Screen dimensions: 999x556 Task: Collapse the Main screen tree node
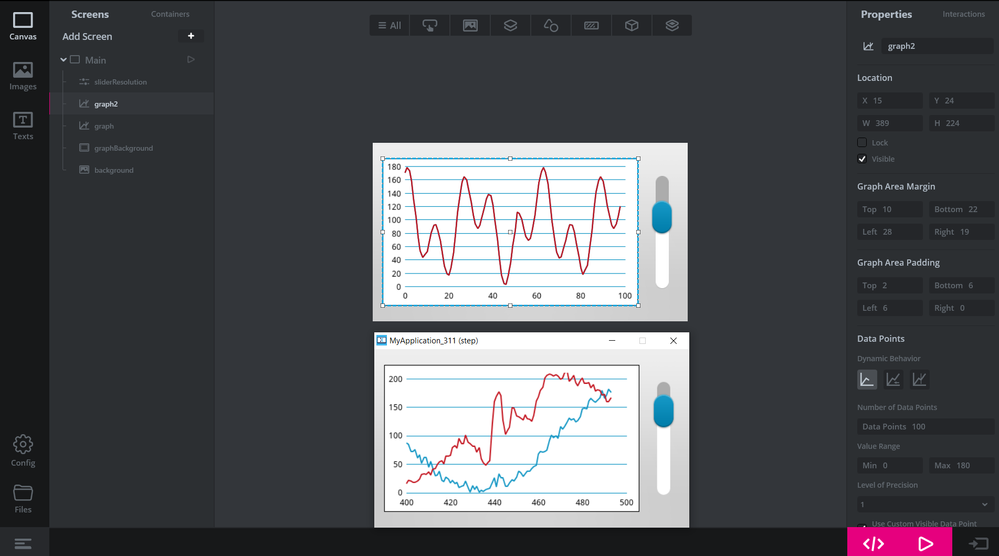coord(64,60)
